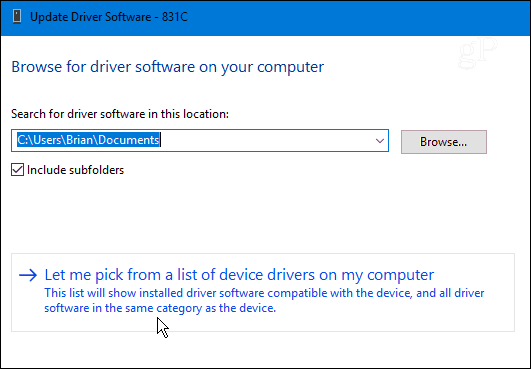Expand the driver location path dropdown

(380, 140)
